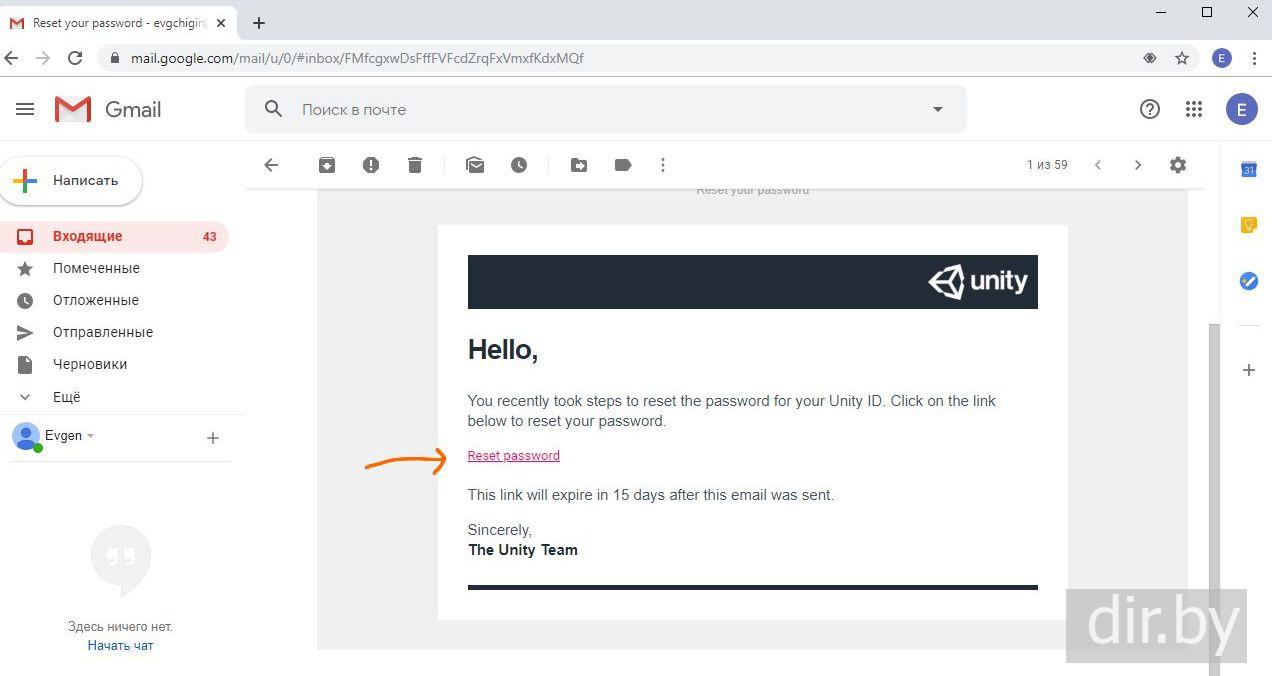
Task: Archive this email with the toolbar icon
Action: point(327,165)
